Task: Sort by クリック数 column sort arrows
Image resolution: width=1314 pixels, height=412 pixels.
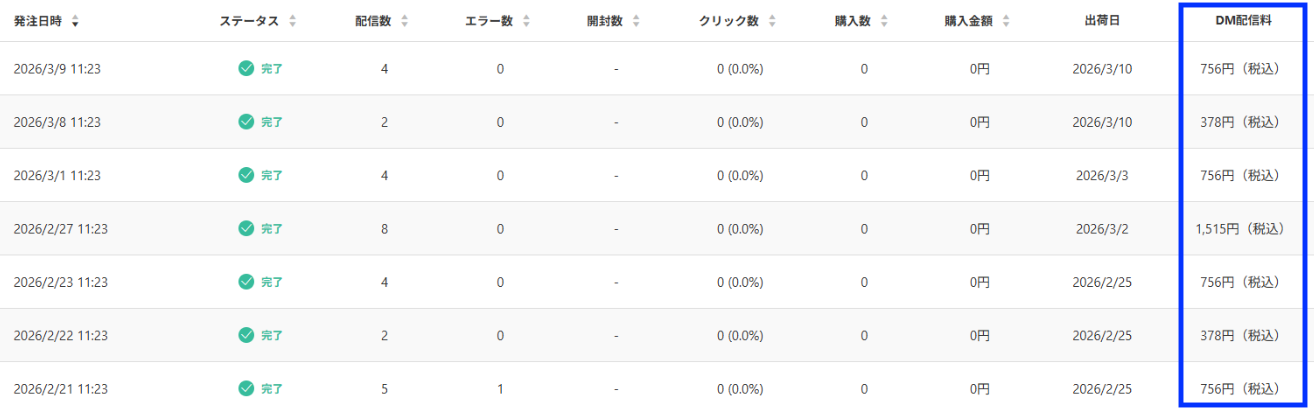Action: (x=770, y=21)
